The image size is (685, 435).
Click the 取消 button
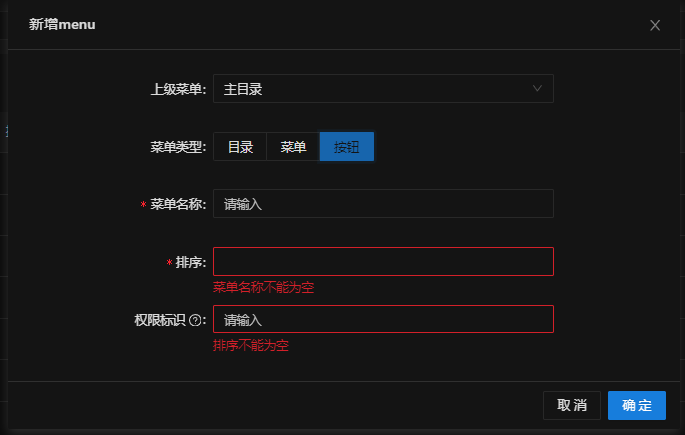pyautogui.click(x=572, y=405)
